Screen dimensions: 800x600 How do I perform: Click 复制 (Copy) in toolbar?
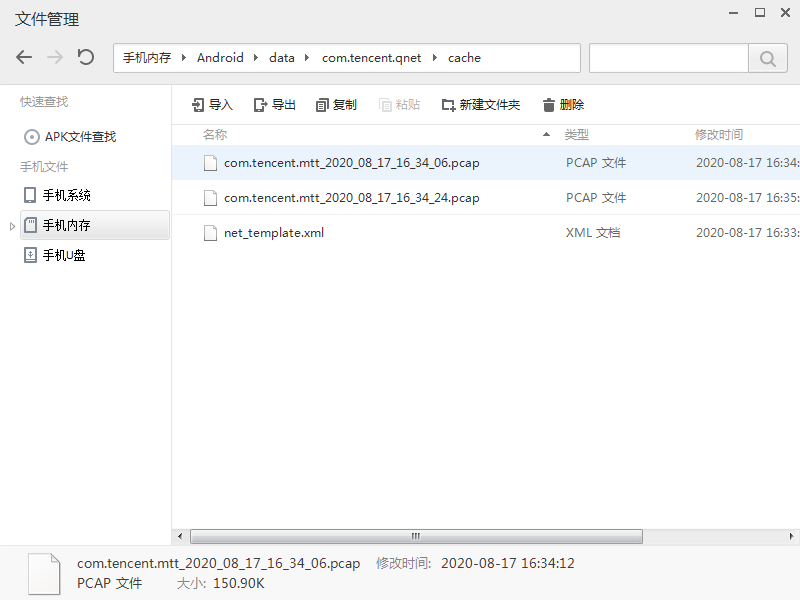click(x=336, y=105)
